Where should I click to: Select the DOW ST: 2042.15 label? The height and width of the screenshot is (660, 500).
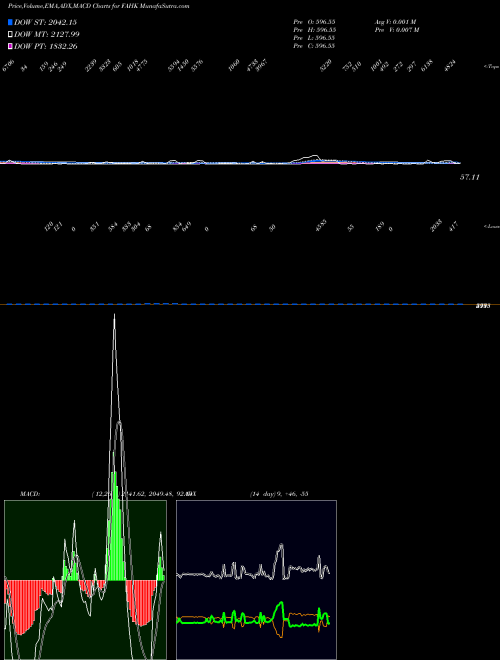click(x=45, y=22)
